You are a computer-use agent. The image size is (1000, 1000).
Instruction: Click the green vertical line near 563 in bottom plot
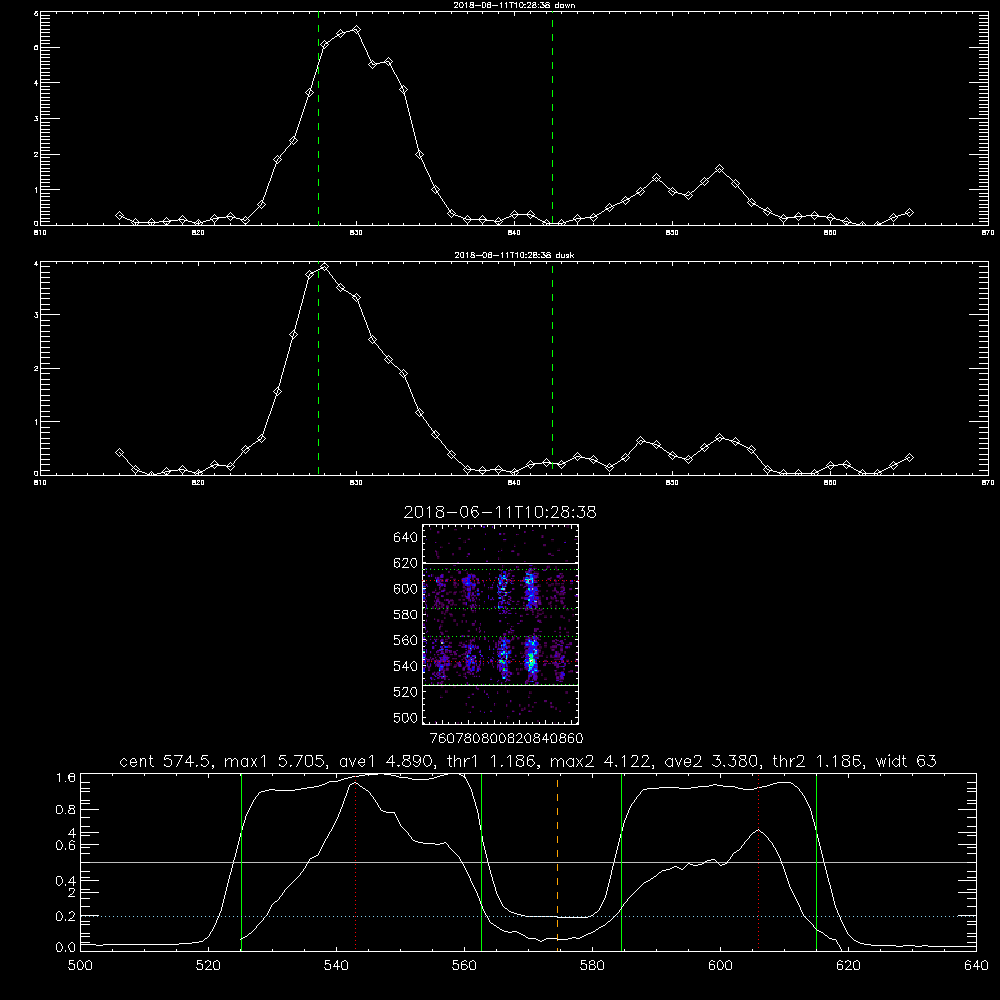point(482,861)
